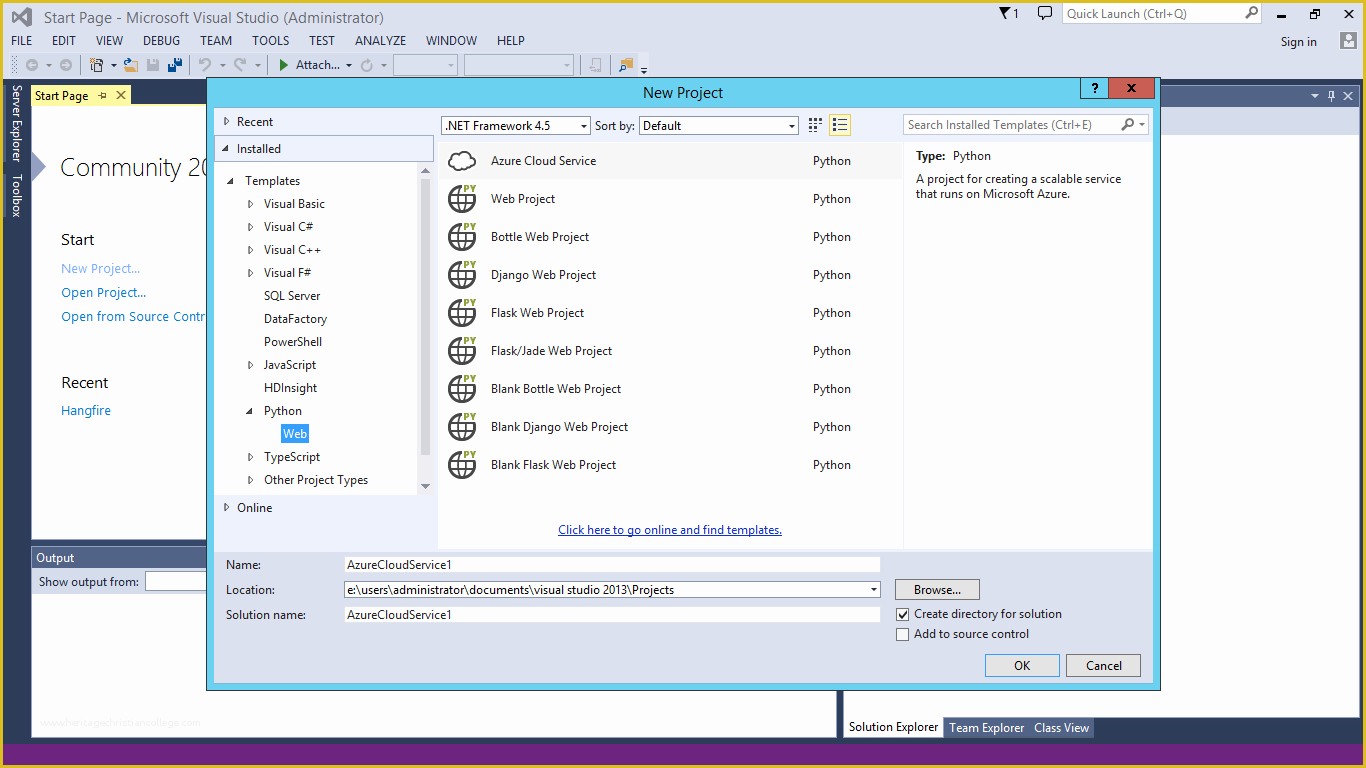
Task: Click the Browse button
Action: click(x=937, y=590)
